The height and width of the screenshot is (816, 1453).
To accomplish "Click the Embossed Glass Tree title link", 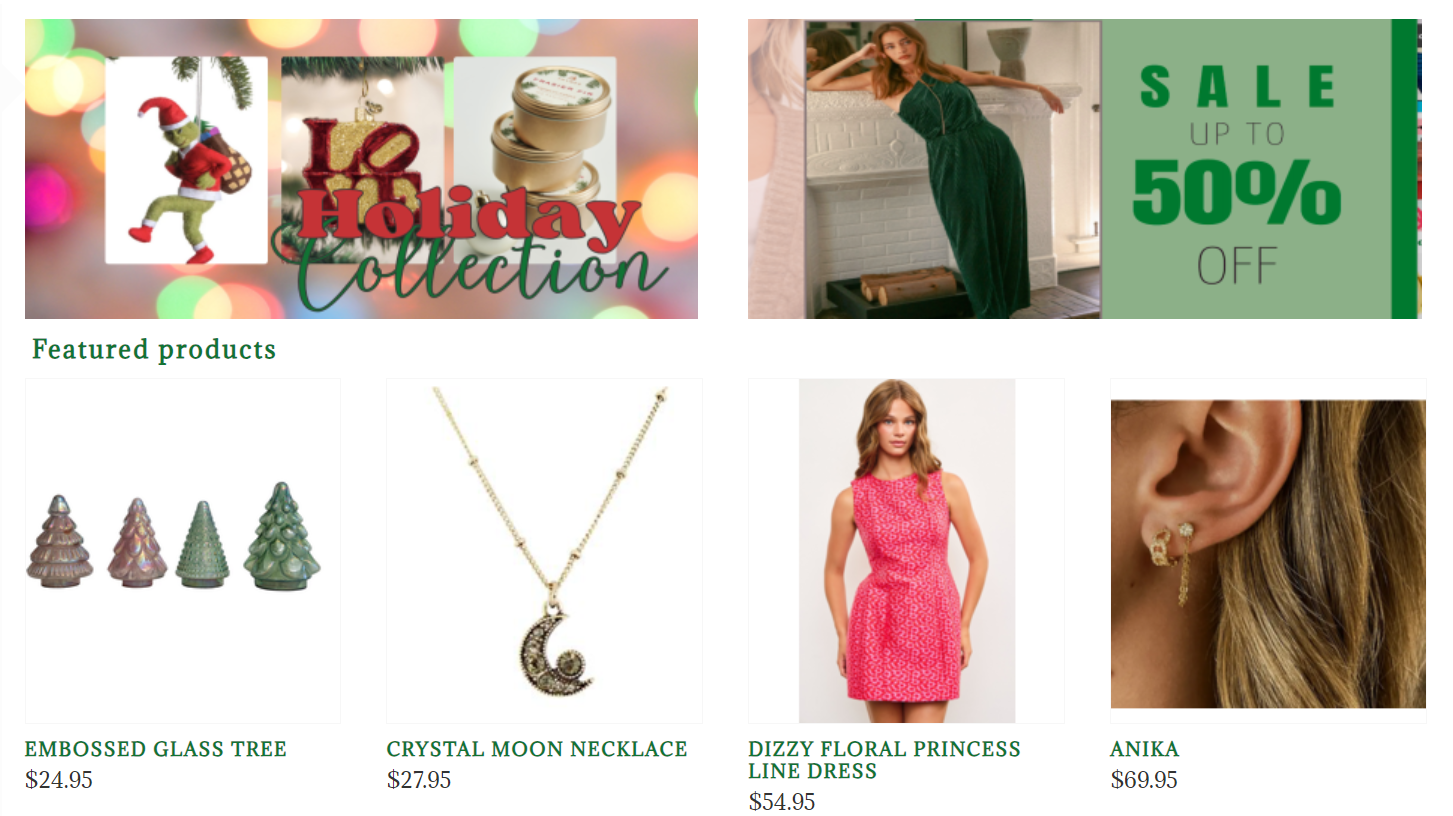I will pyautogui.click(x=156, y=749).
